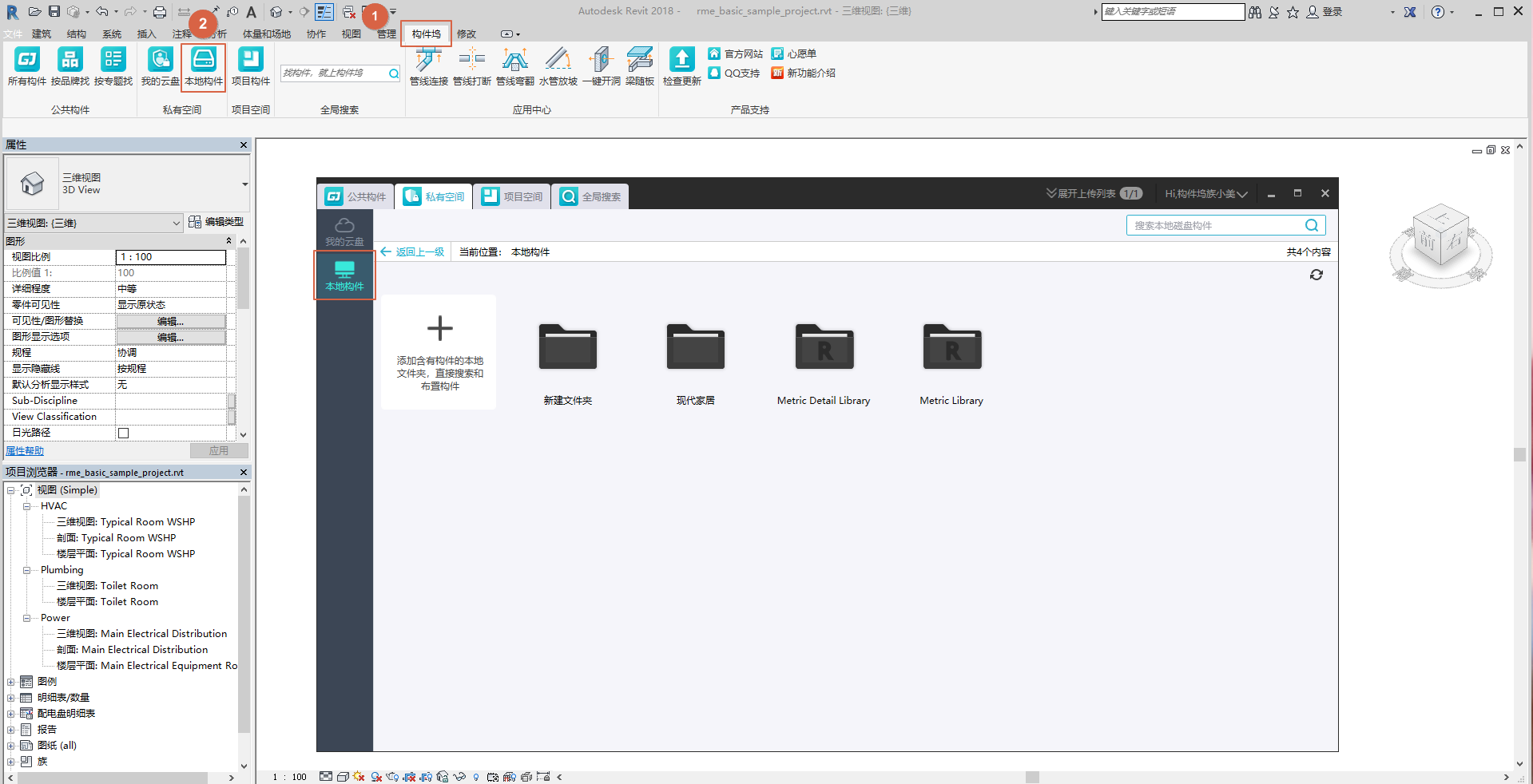Screen dimensions: 1533x784
Task: Click the Save icon in quick access toolbar
Action: coord(54,11)
